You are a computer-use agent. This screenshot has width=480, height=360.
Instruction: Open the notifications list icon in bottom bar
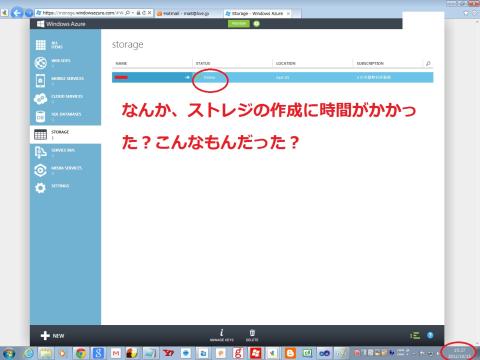pos(415,335)
